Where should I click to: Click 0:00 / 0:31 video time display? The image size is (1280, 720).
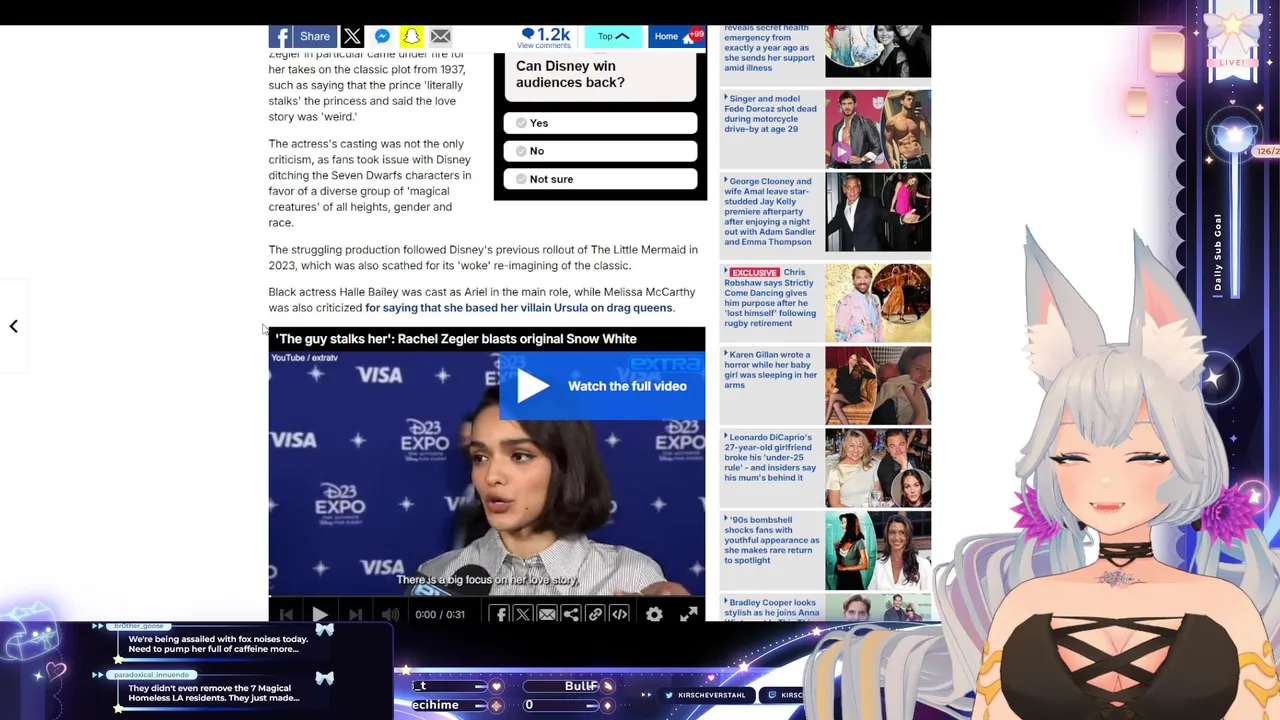pyautogui.click(x=440, y=614)
